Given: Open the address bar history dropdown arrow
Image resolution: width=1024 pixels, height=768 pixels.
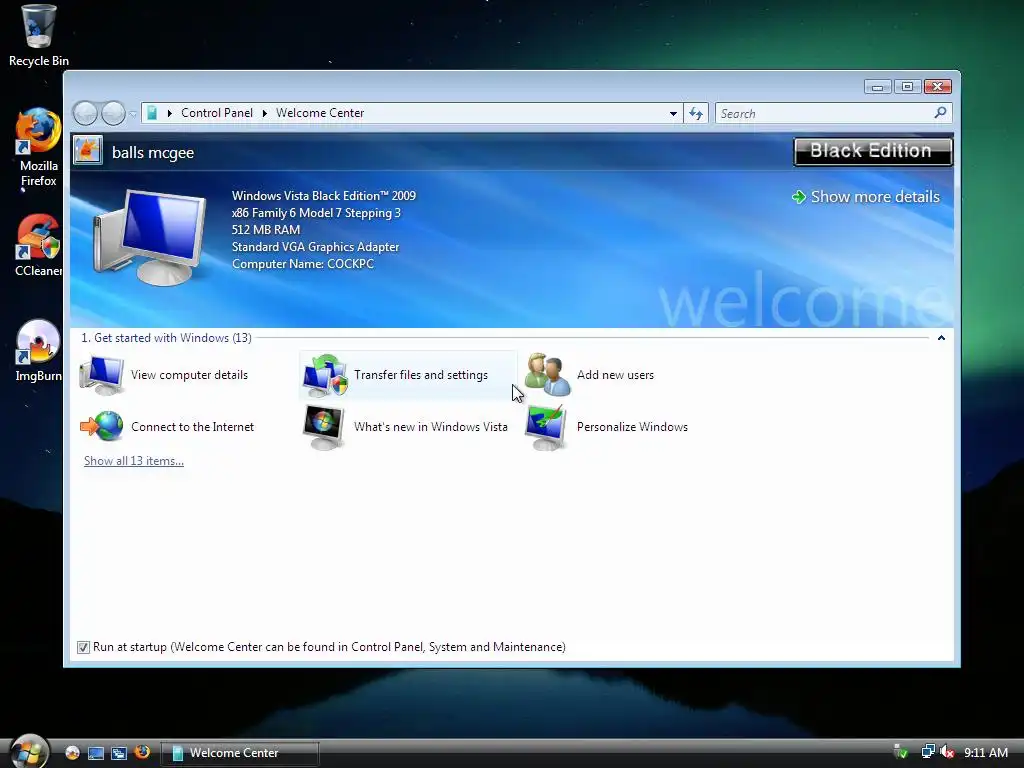Looking at the screenshot, I should (673, 113).
